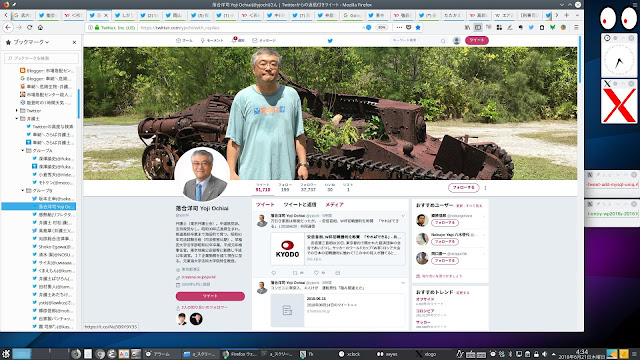Click the volume speaker icon in system tray

click(x=544, y=354)
